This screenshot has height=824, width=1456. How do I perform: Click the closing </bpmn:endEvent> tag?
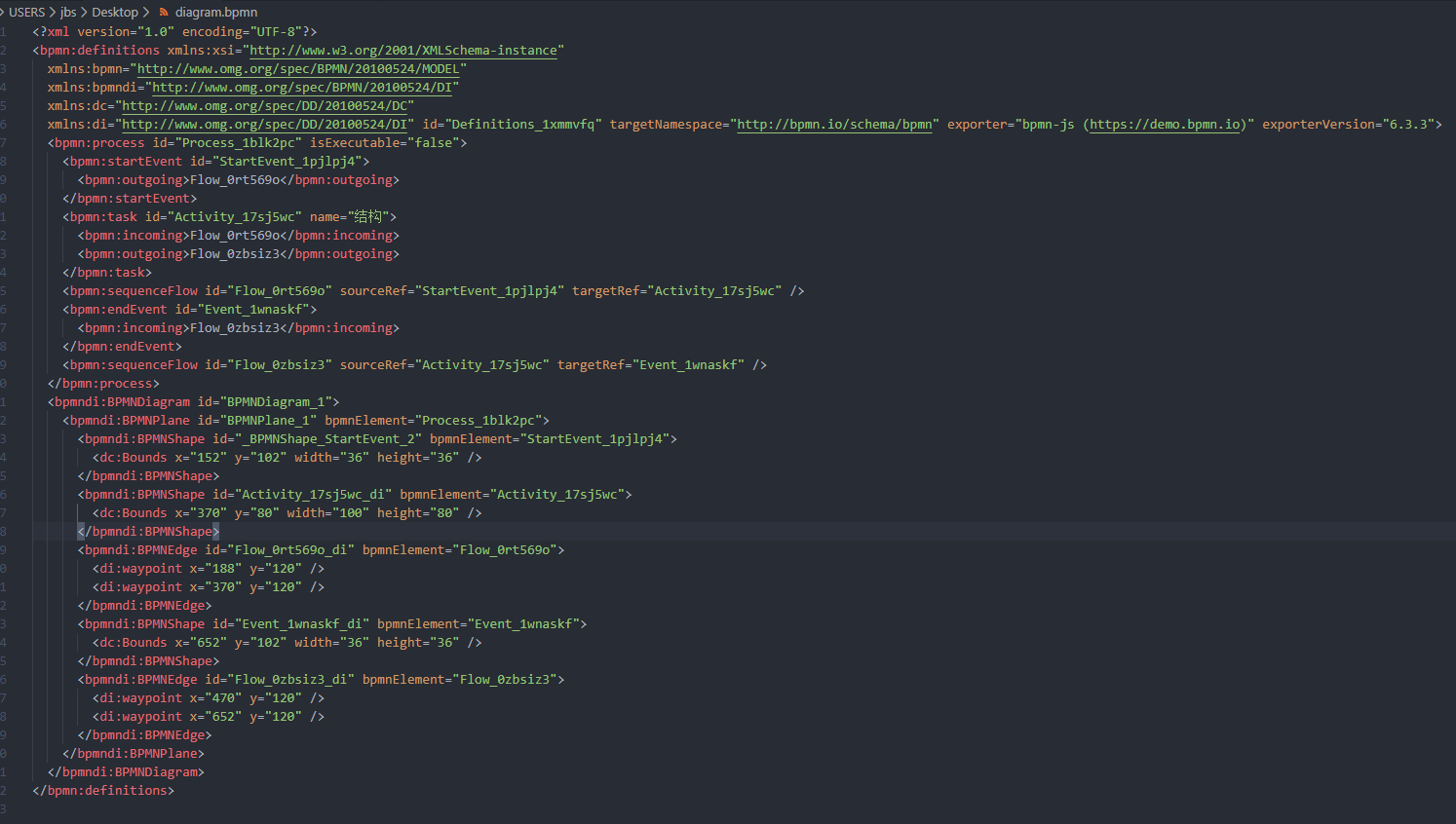click(122, 347)
